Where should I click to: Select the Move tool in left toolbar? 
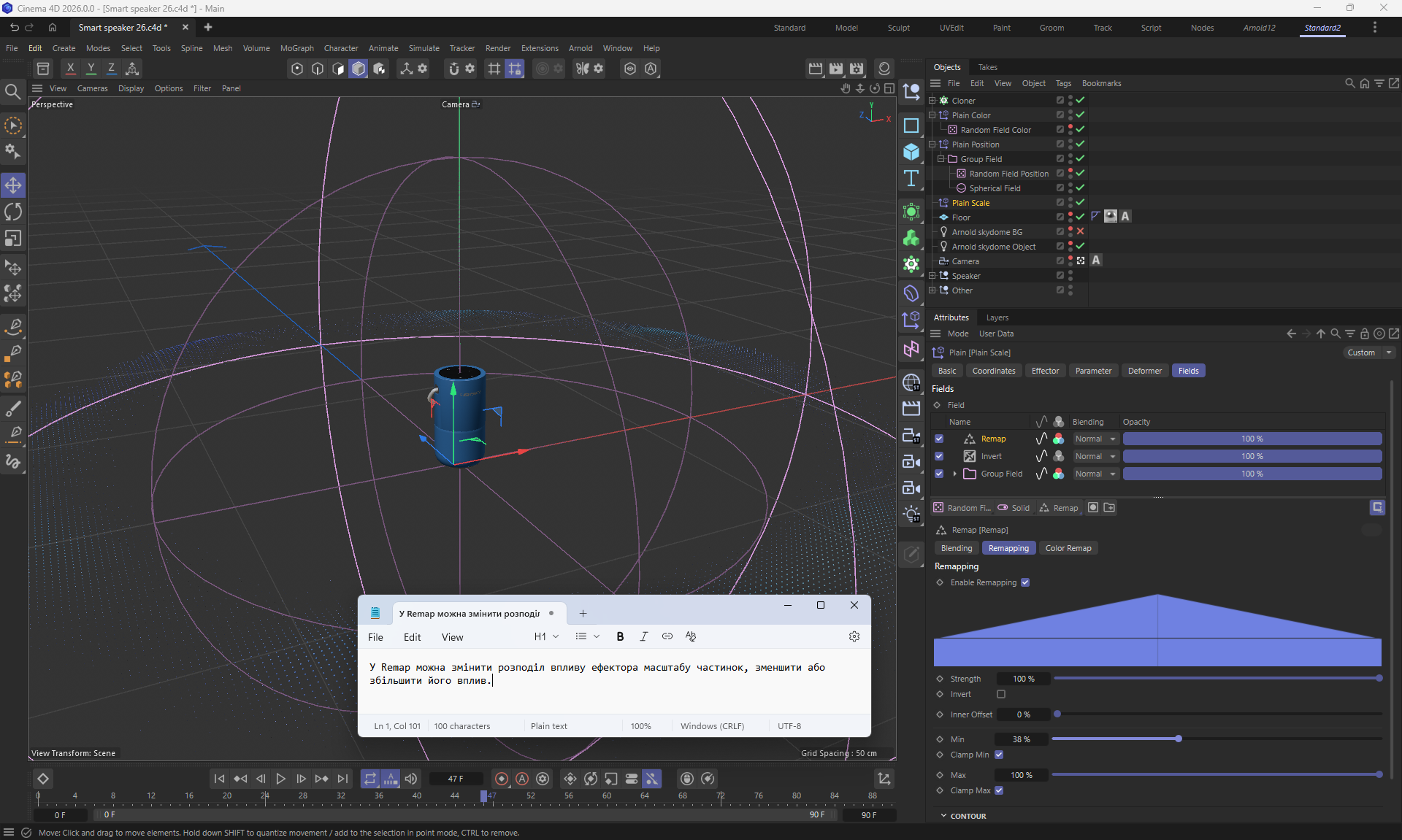click(13, 185)
